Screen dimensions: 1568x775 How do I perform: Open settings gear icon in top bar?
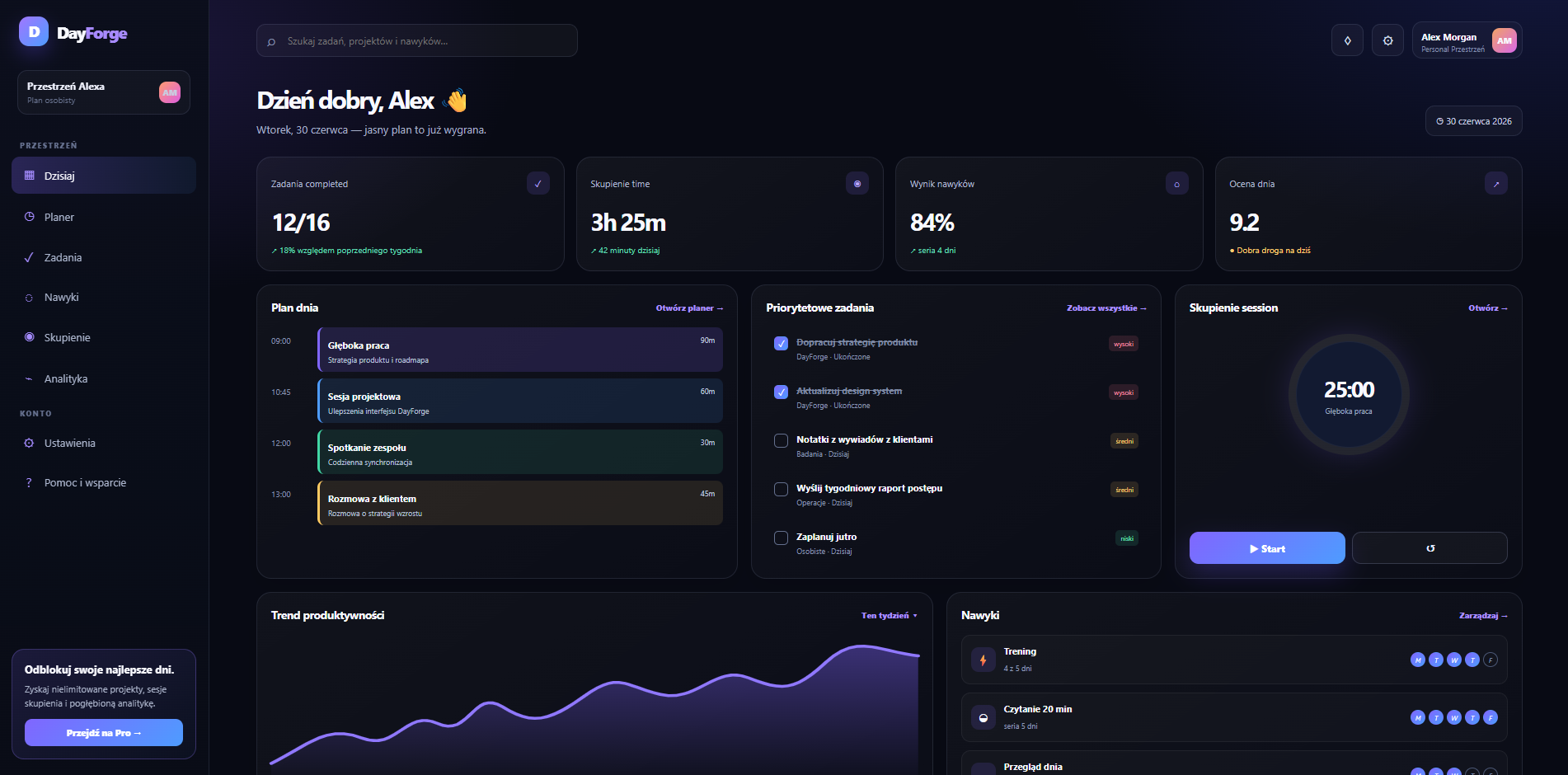click(x=1387, y=40)
